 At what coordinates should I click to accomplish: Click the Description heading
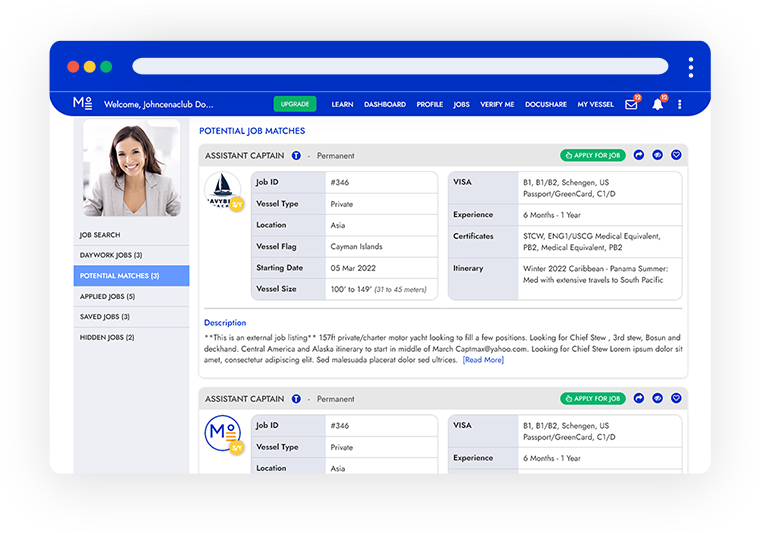225,323
